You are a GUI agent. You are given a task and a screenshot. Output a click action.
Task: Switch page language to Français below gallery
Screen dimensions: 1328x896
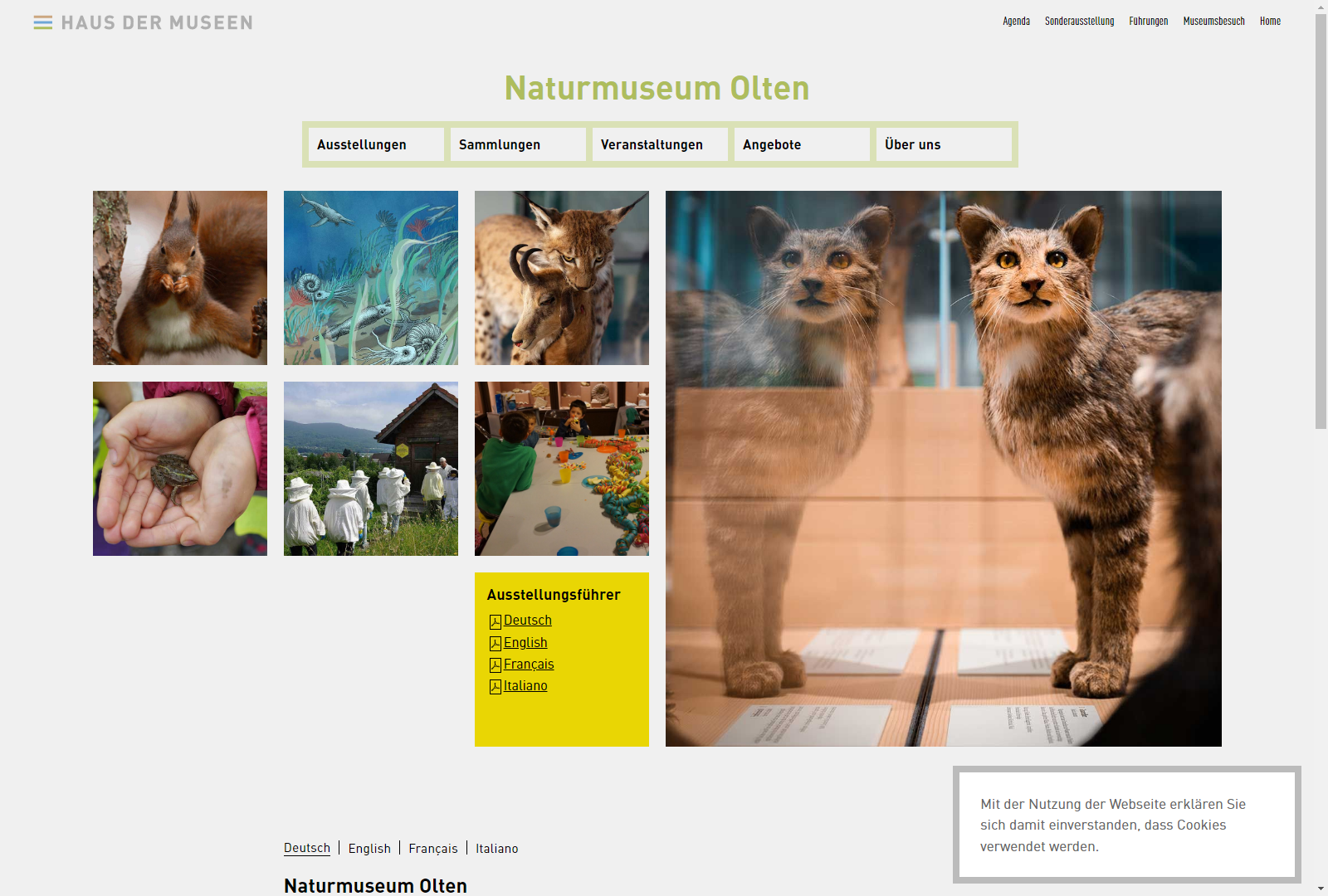[x=433, y=848]
